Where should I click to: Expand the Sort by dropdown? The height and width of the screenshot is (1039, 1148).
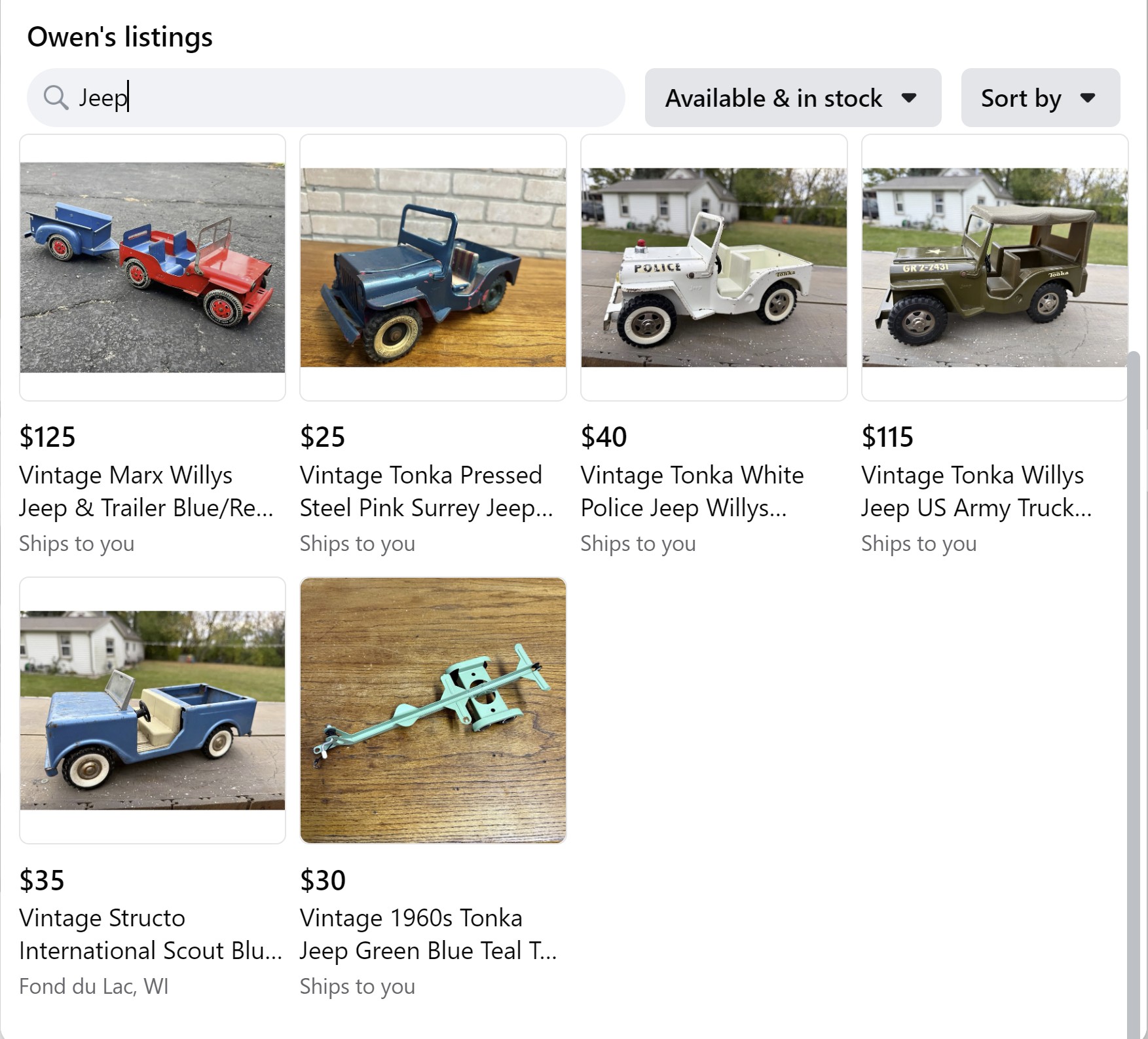tap(1040, 98)
